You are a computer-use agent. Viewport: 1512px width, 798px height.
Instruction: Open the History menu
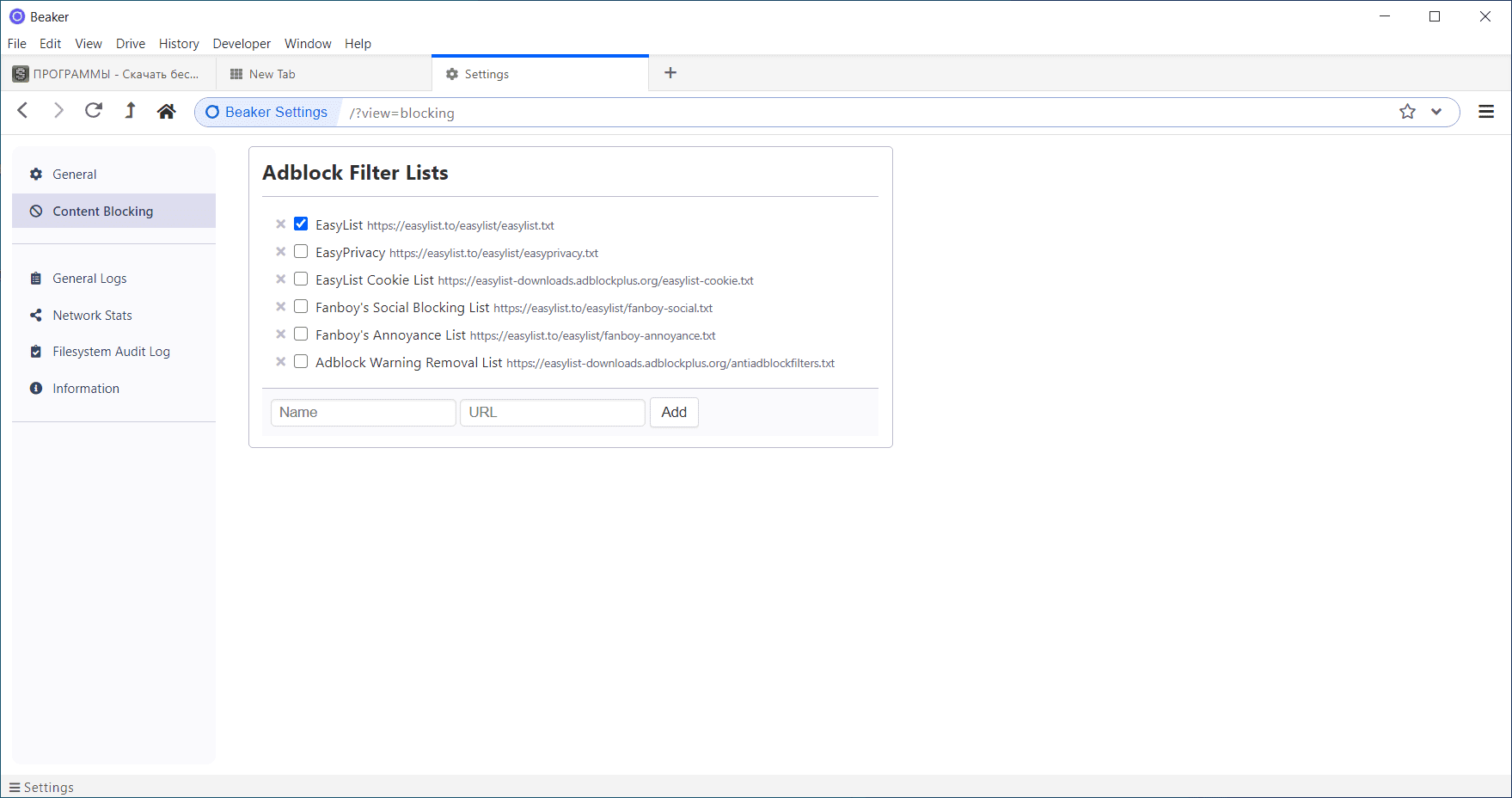point(179,44)
